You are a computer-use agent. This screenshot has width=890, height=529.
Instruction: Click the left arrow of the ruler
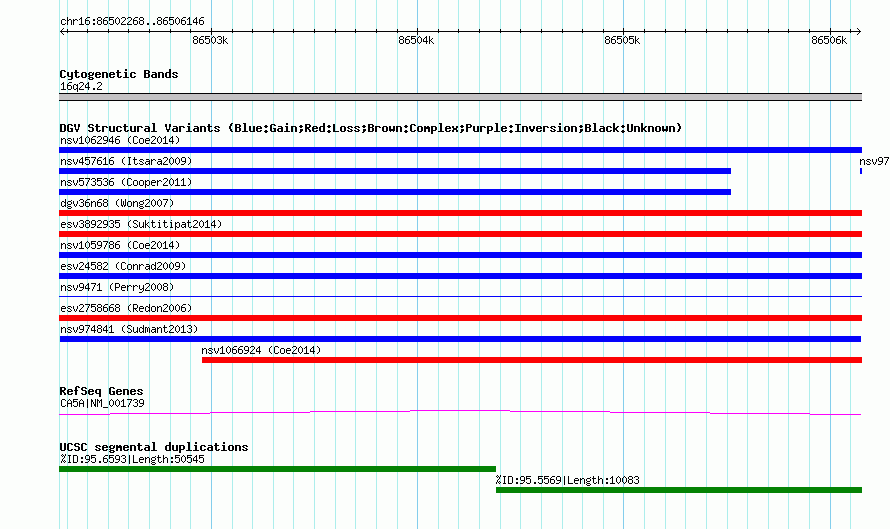tap(62, 31)
